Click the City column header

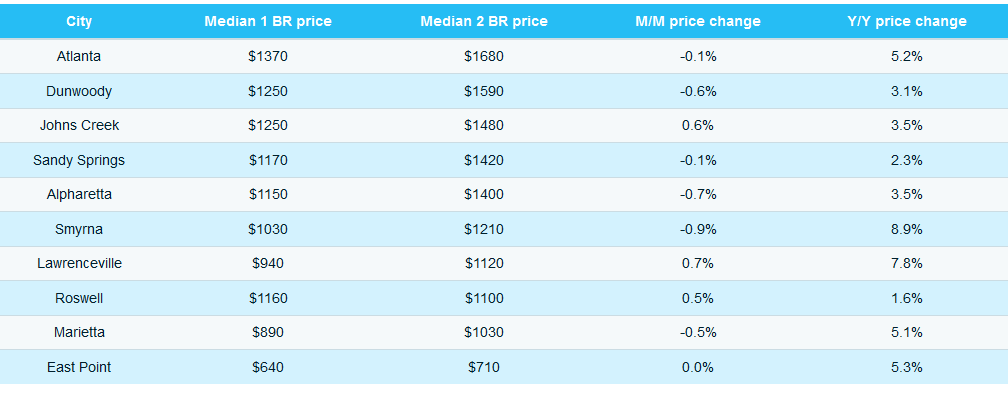coord(78,21)
